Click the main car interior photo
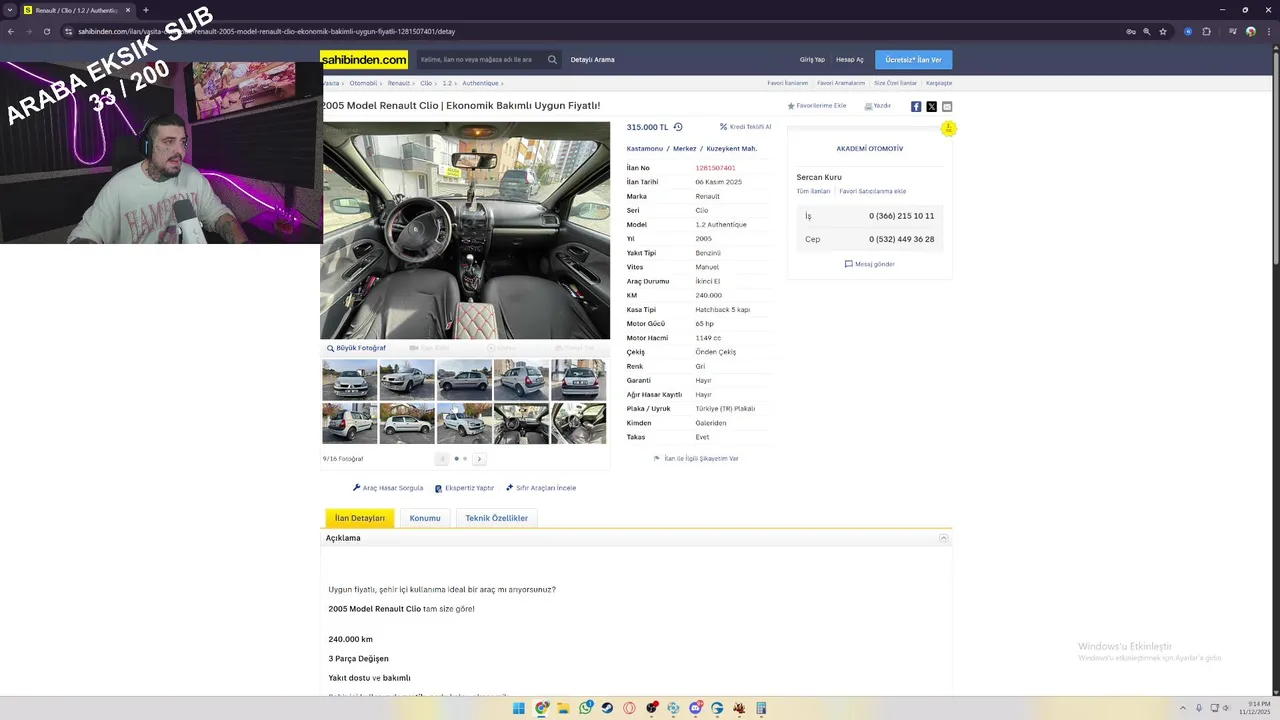Image resolution: width=1280 pixels, height=720 pixels. [x=465, y=231]
